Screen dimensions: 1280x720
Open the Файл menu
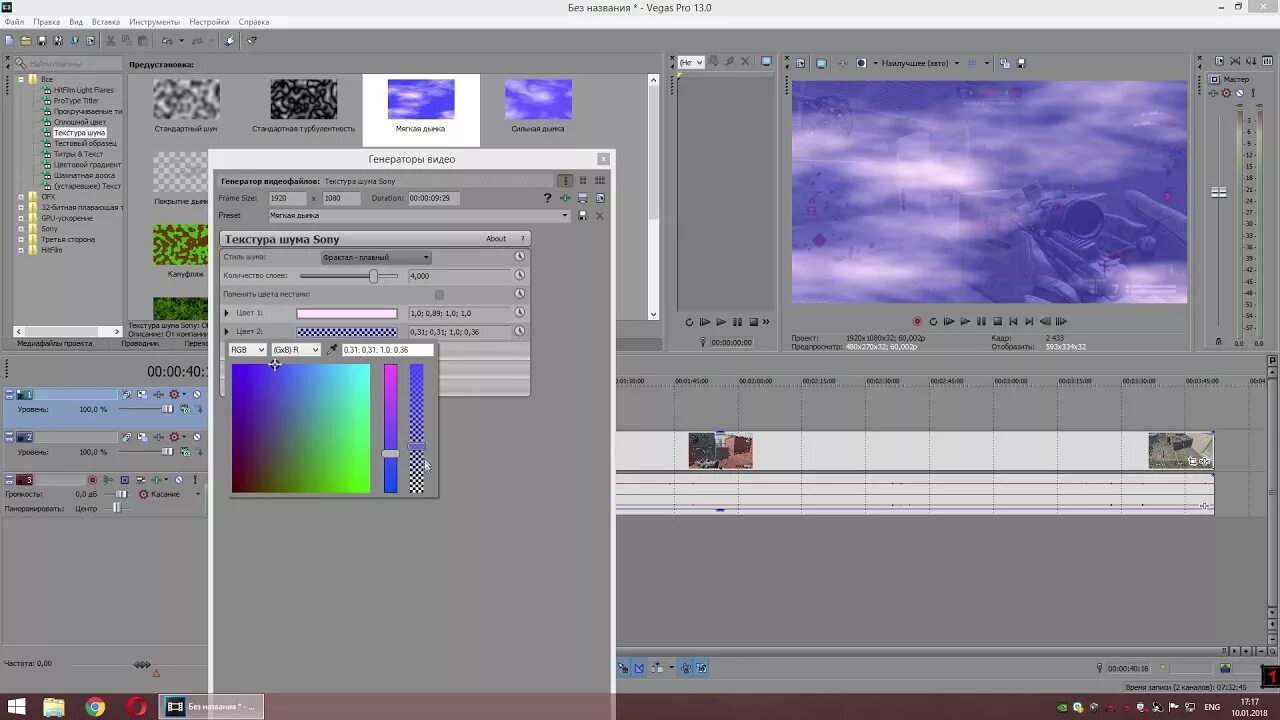pos(14,22)
